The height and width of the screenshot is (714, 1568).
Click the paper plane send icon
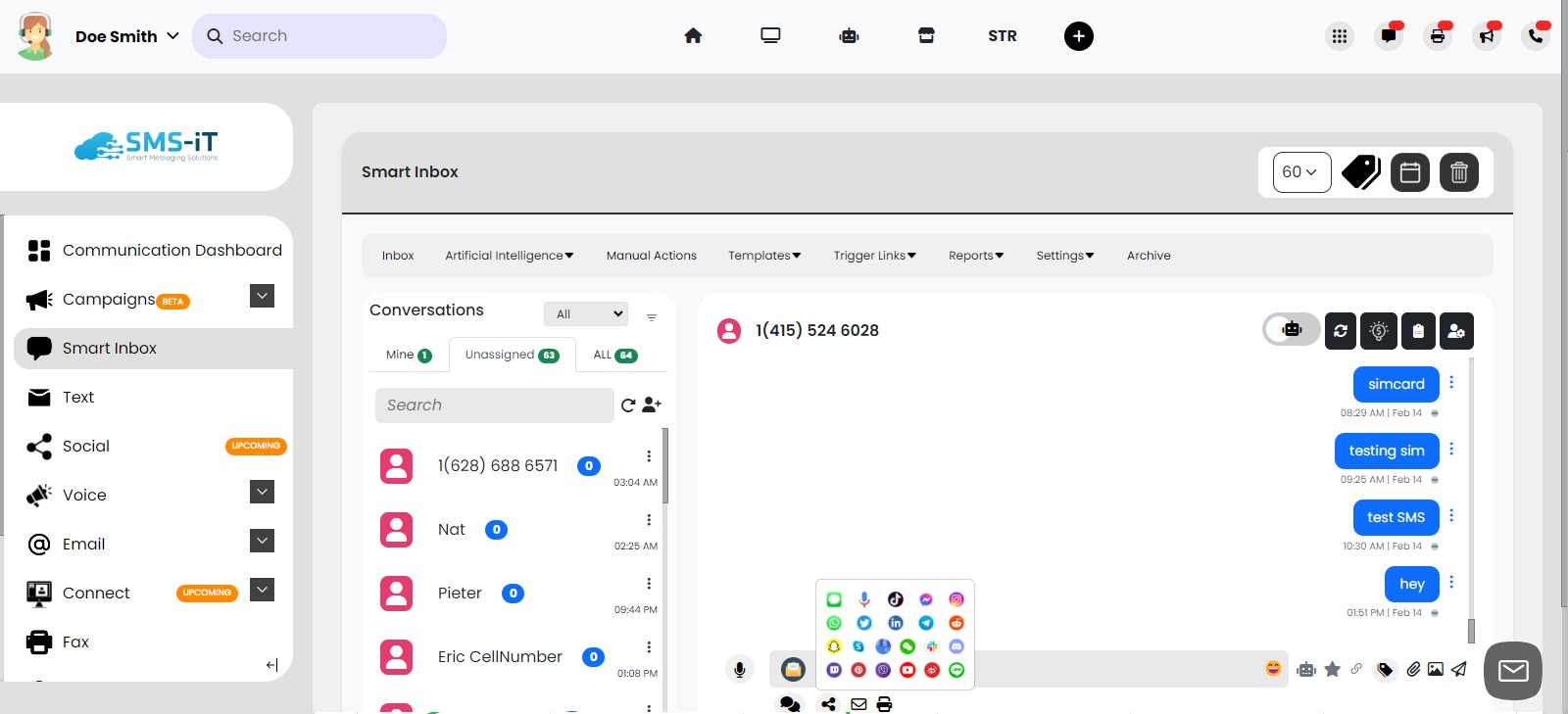click(x=1459, y=669)
